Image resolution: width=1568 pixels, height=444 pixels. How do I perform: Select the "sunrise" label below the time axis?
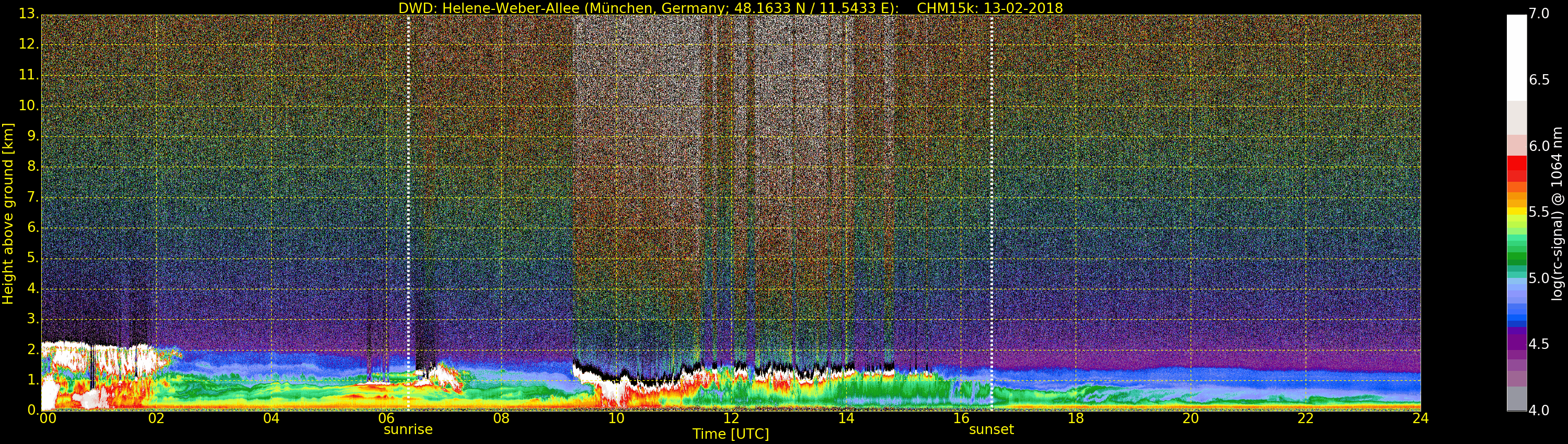tap(408, 429)
